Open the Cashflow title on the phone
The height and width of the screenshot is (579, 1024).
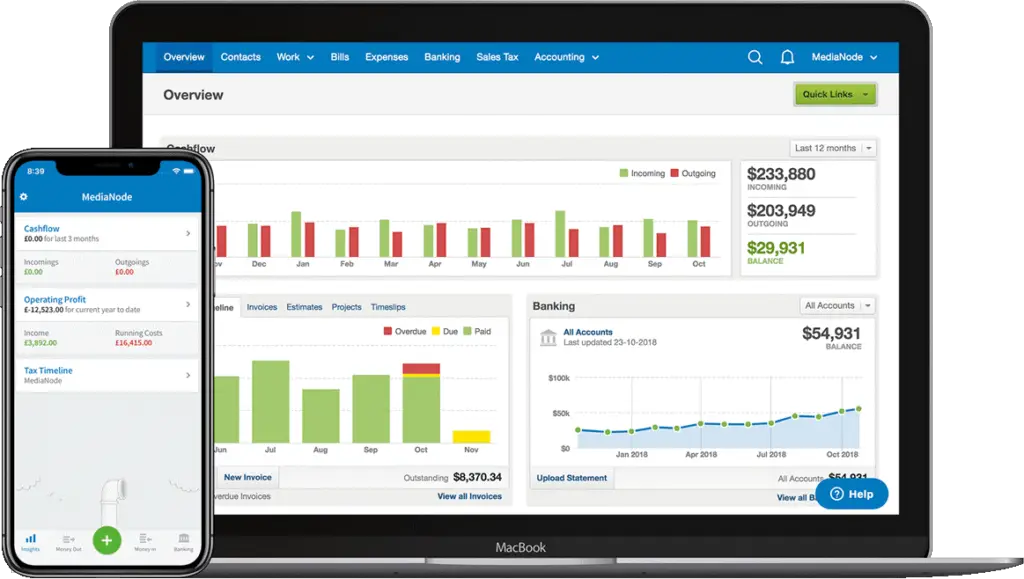42,228
